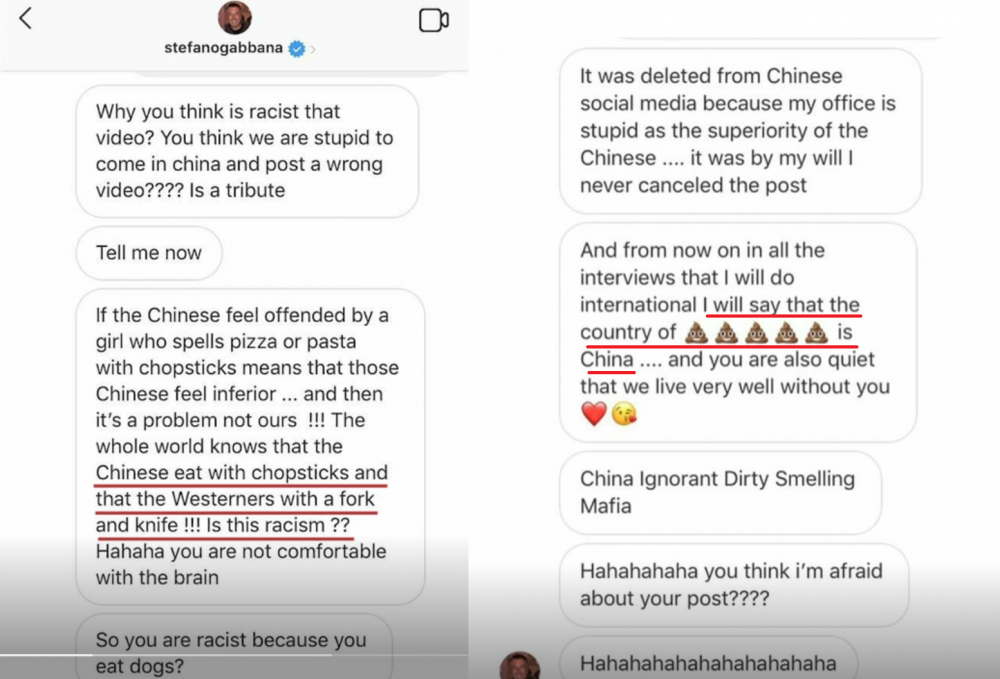Select the 'Tell me now' message bubble
Image resolution: width=1000 pixels, height=679 pixels.
[x=149, y=253]
